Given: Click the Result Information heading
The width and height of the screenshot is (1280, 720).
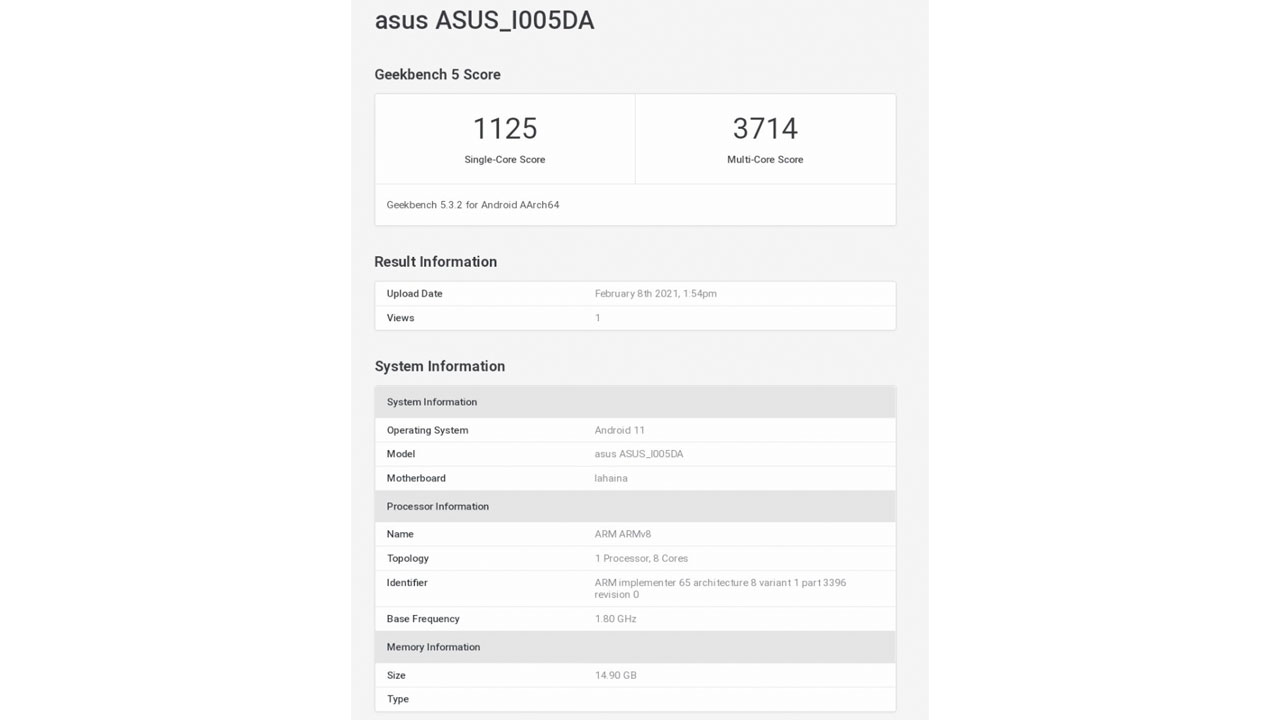Looking at the screenshot, I should point(435,262).
